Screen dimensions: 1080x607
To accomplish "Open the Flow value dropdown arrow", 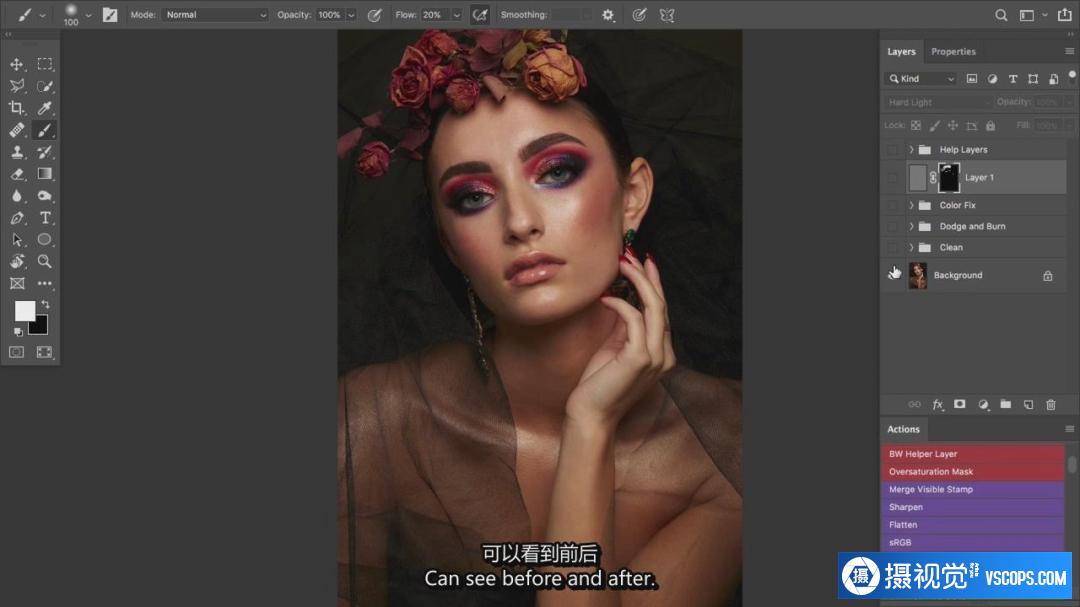I will point(457,14).
